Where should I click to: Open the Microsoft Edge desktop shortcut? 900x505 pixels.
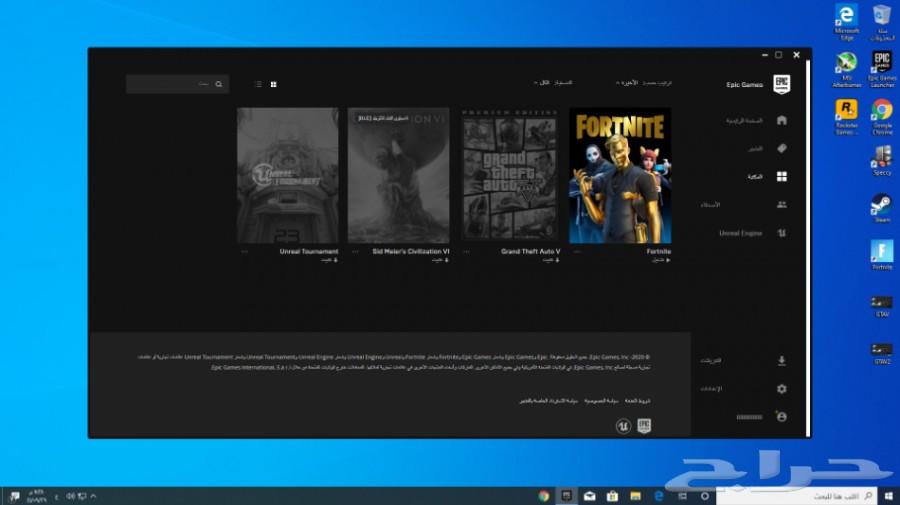tap(847, 22)
